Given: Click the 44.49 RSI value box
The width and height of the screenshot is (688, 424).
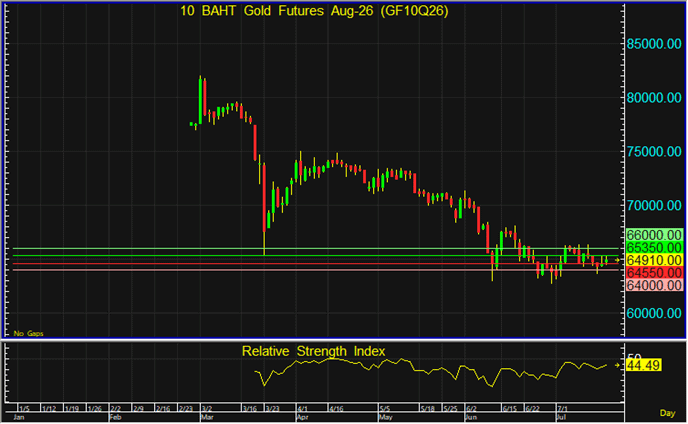Looking at the screenshot, I should click(643, 365).
